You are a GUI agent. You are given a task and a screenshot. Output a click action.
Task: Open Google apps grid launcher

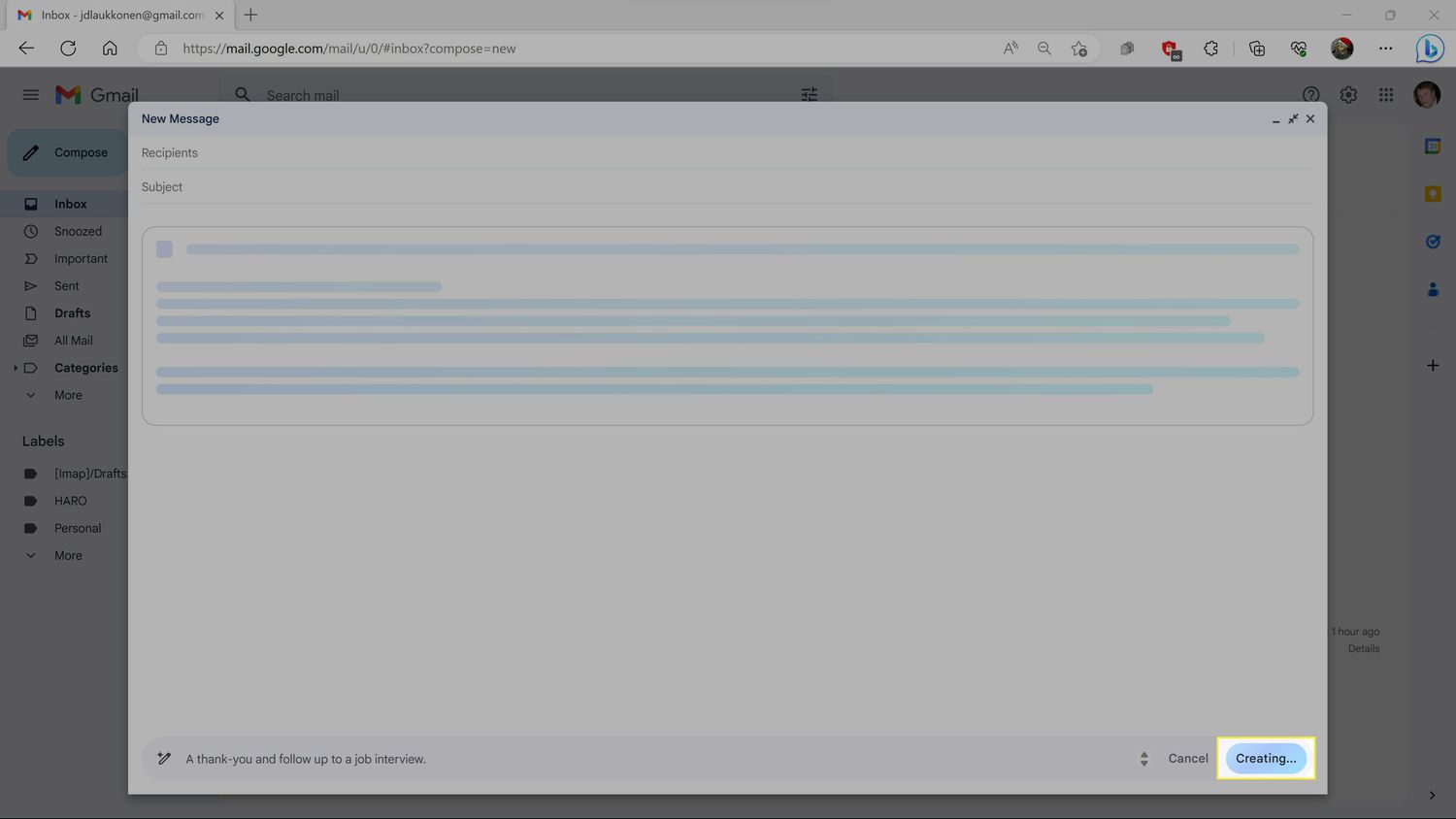coord(1386,95)
